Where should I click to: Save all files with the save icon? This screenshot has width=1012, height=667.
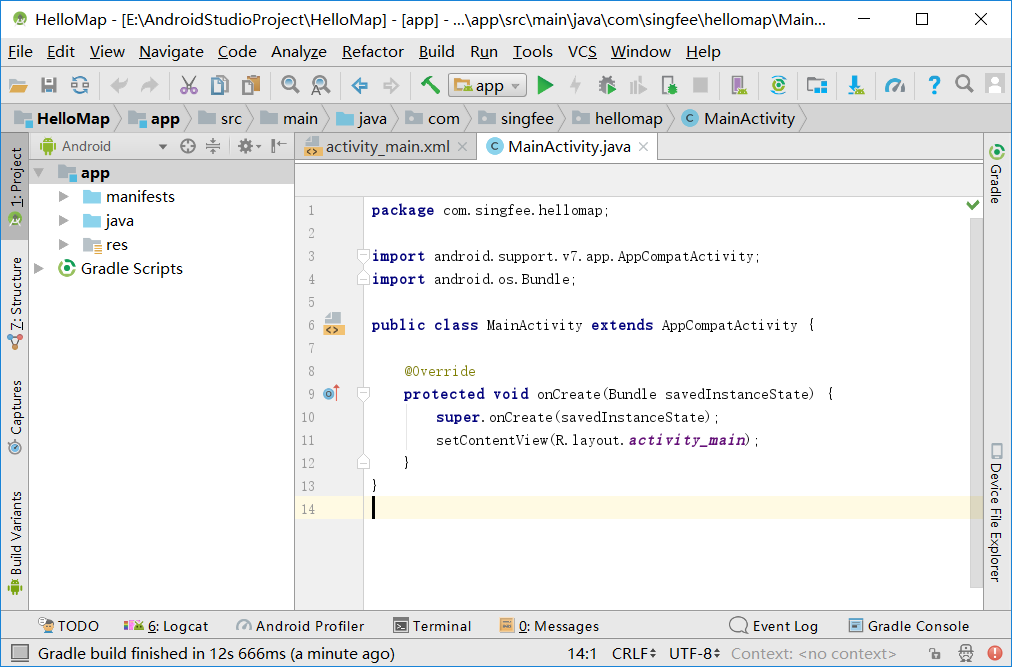click(48, 85)
